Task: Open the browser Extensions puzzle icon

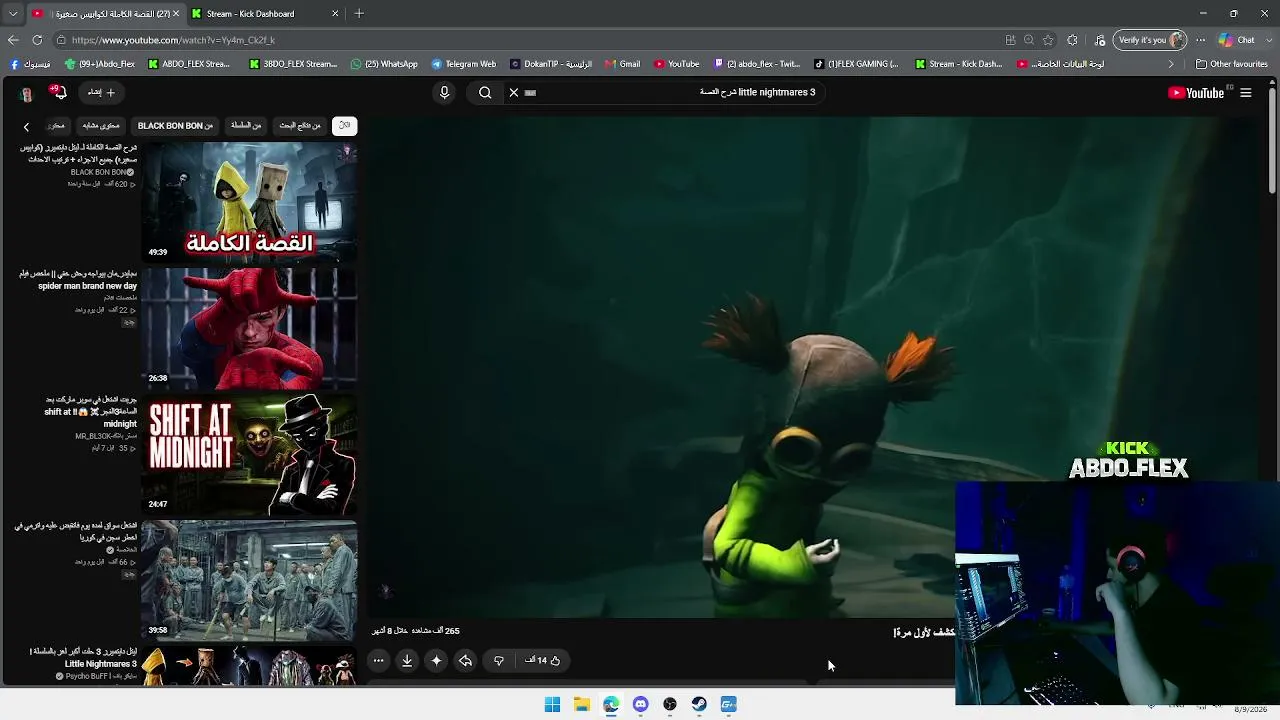Action: (1073, 40)
